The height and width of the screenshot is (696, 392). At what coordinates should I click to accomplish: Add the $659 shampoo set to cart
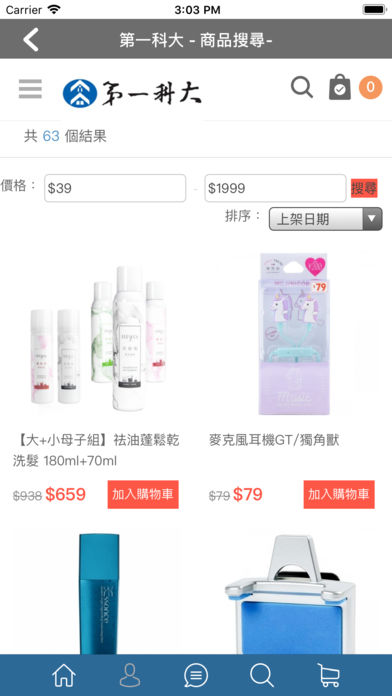coord(143,494)
